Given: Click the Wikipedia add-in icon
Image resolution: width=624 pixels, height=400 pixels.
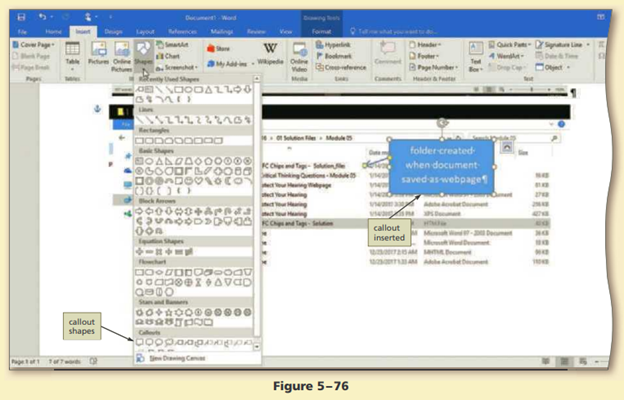Looking at the screenshot, I should (270, 54).
